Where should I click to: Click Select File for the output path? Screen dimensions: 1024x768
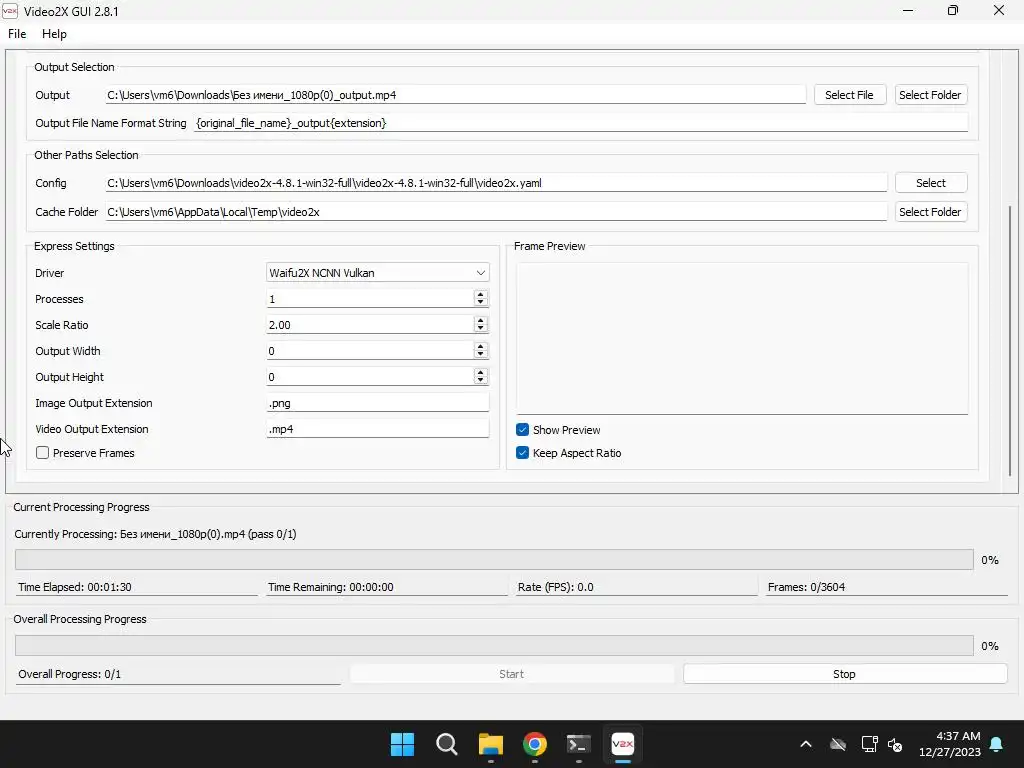coord(849,95)
